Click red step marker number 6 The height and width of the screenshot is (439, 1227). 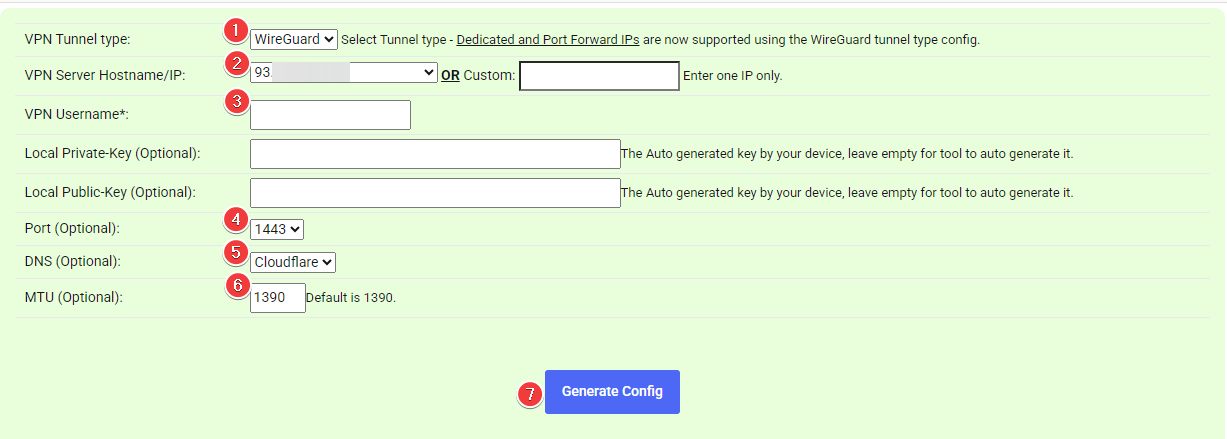pyautogui.click(x=237, y=285)
